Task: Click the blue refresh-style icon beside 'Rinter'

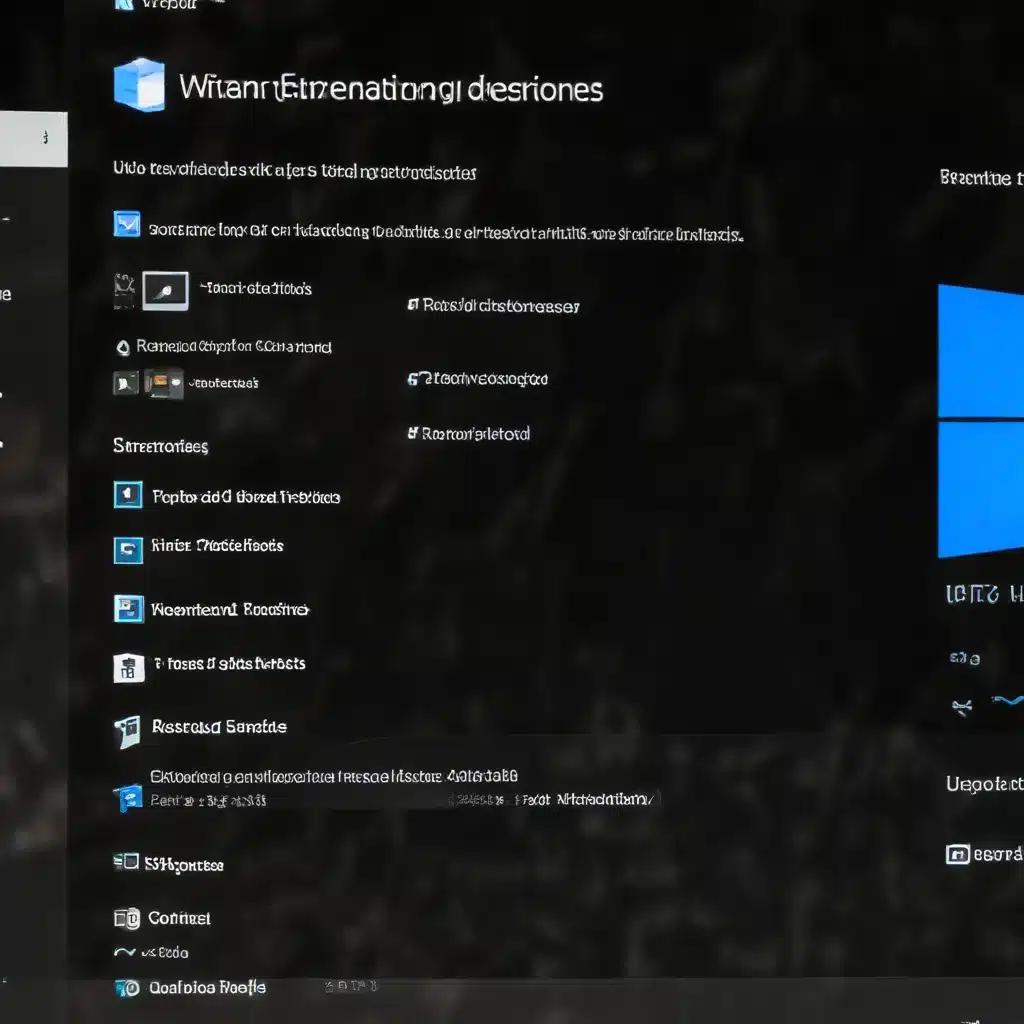Action: [128, 550]
